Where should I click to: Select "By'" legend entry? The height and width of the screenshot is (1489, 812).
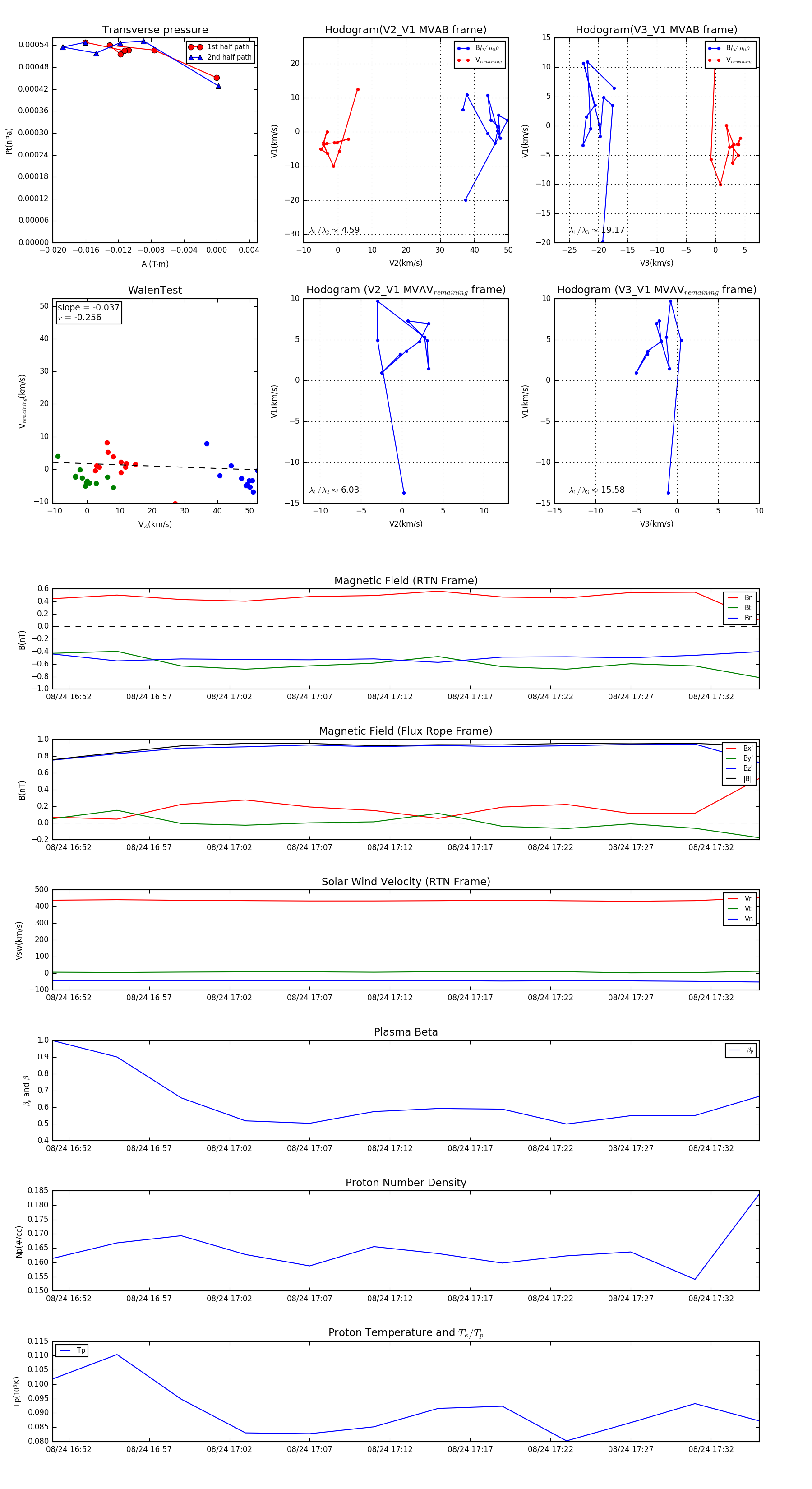[x=740, y=758]
